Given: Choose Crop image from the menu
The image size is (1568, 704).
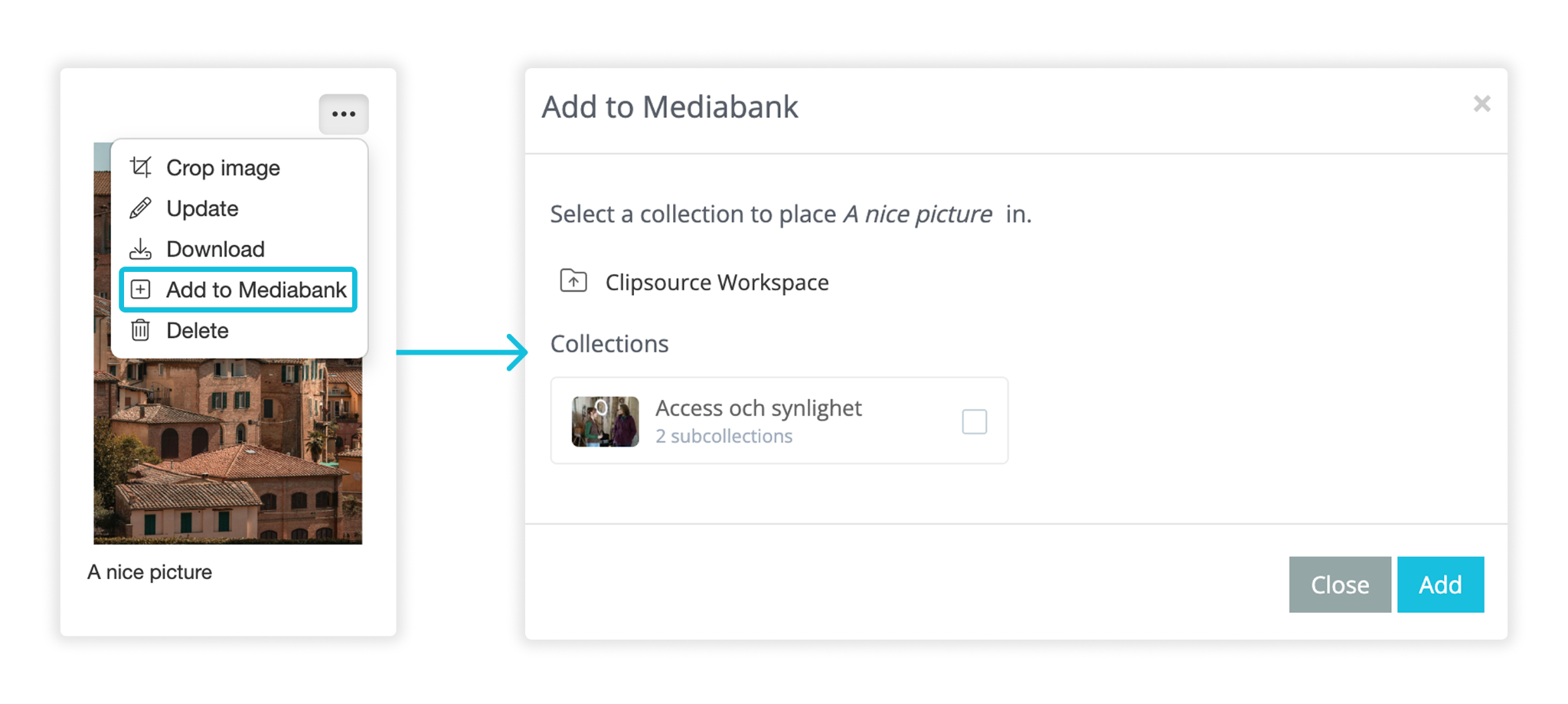Looking at the screenshot, I should 223,168.
